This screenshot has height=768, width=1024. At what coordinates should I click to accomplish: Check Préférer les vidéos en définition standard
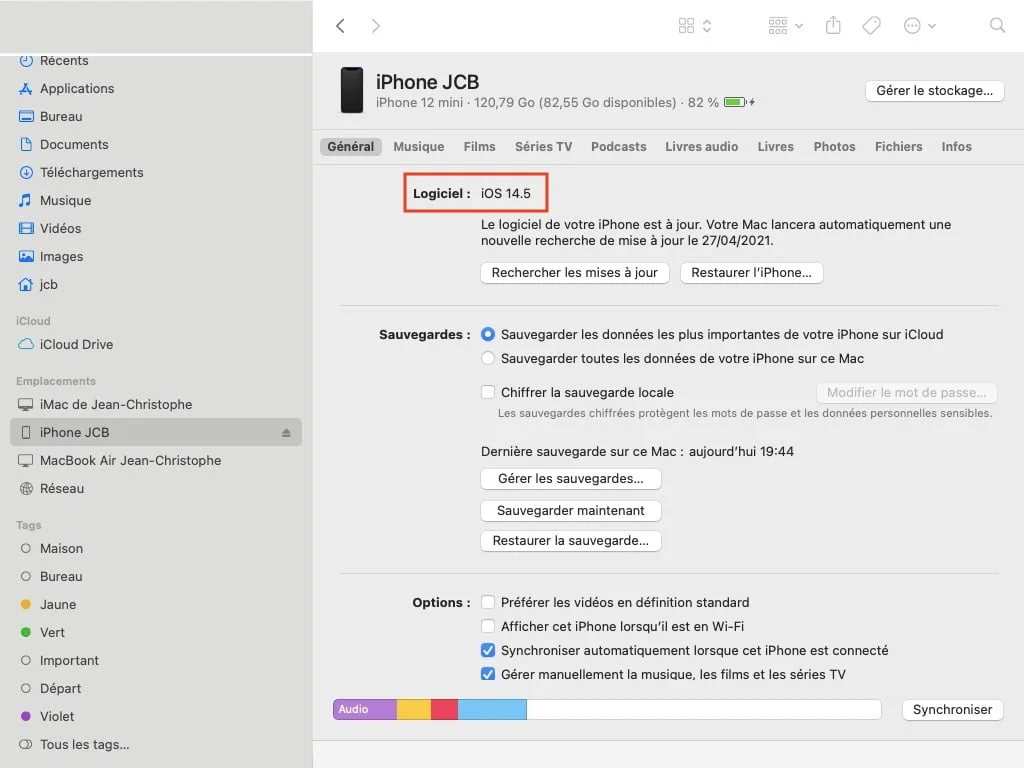tap(488, 602)
